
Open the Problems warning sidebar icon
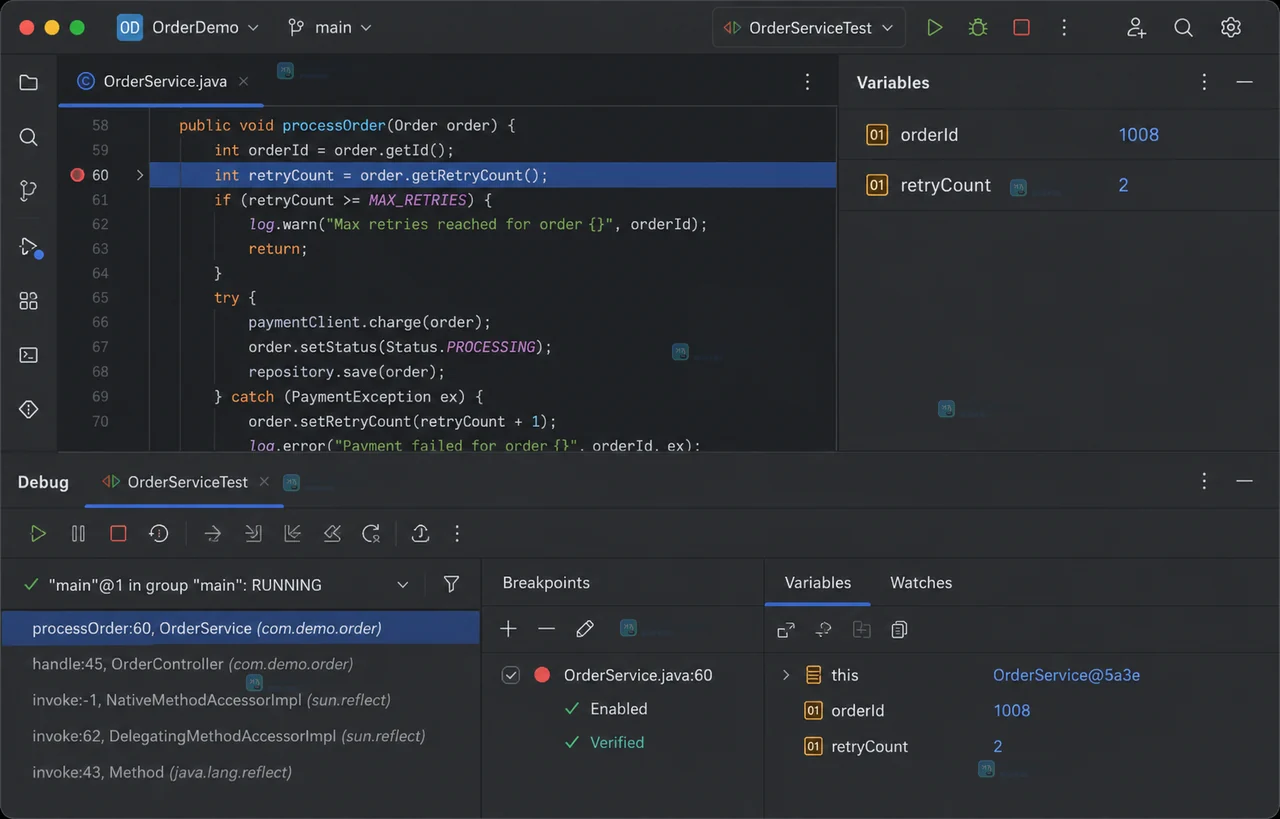pos(28,409)
